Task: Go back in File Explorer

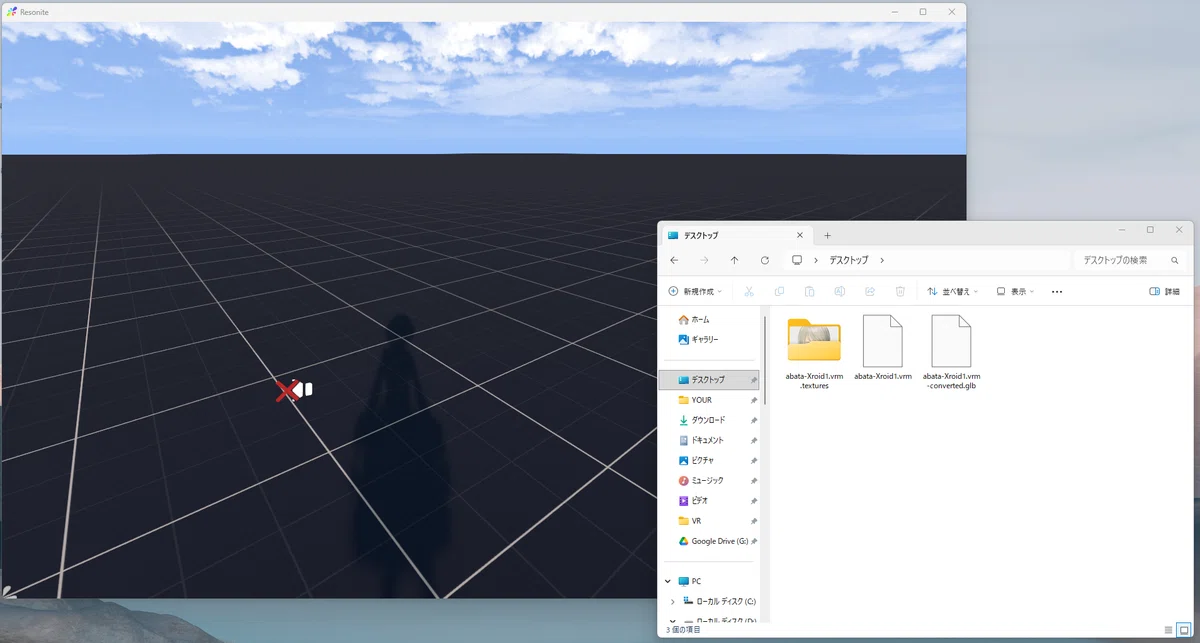Action: [x=674, y=260]
